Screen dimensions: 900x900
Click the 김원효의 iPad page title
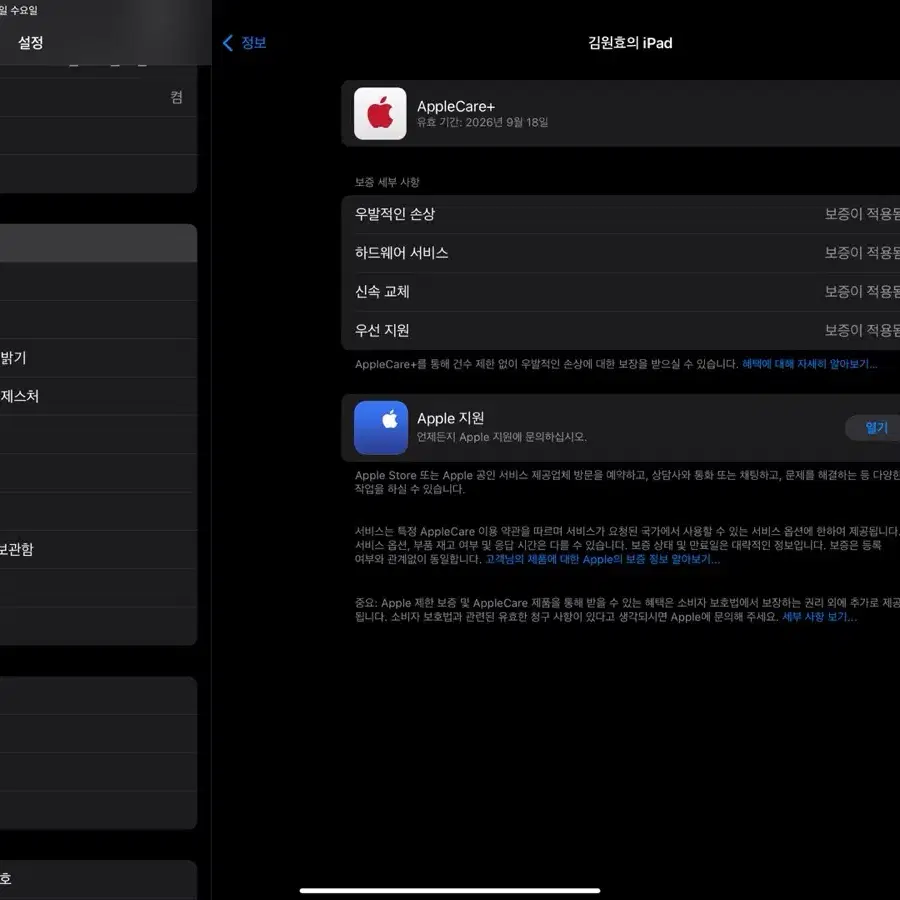(630, 43)
